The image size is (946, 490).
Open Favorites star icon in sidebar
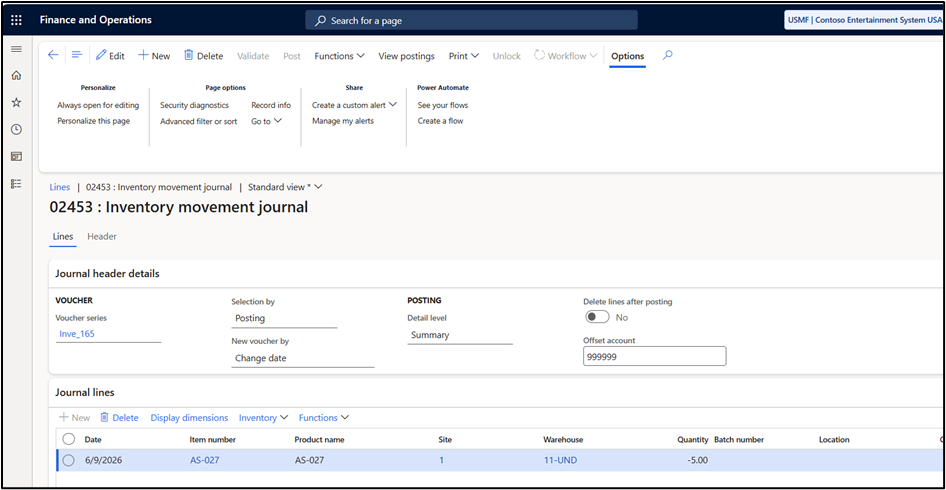click(16, 103)
